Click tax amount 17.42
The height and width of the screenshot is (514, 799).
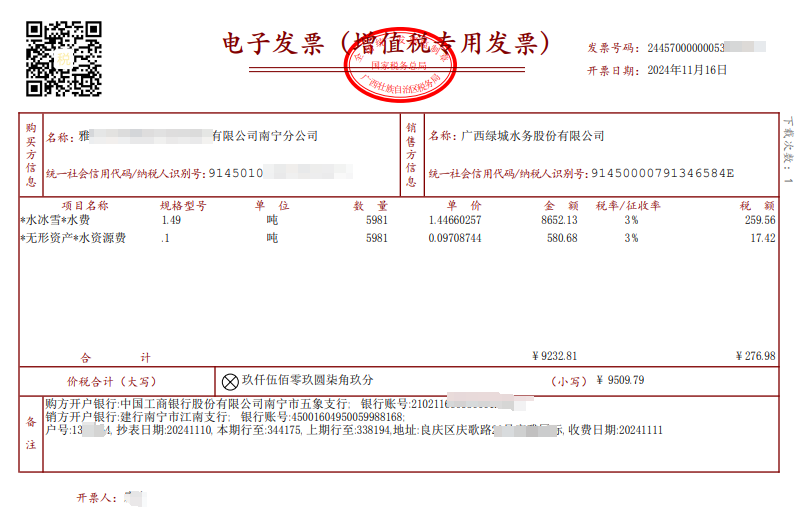[x=763, y=238]
